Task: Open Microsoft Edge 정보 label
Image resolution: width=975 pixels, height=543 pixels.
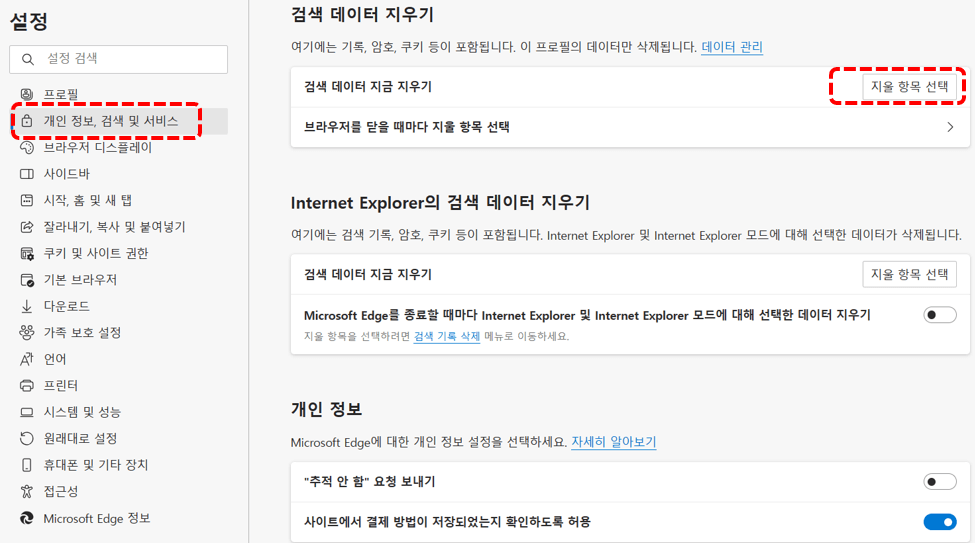Action: (x=97, y=518)
